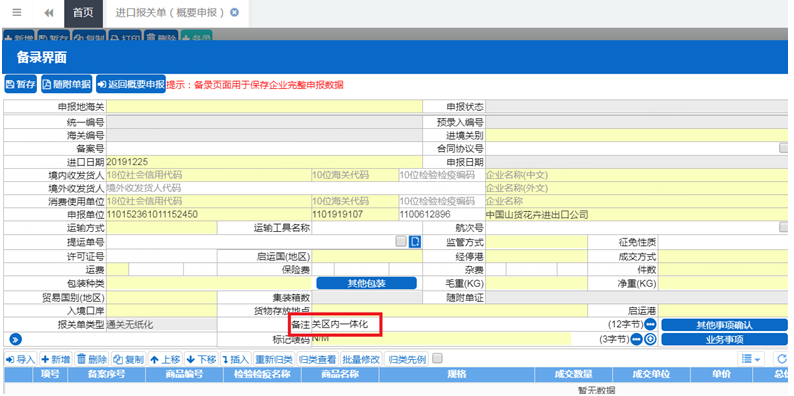Click the 启运国(地区) field

[367, 256]
